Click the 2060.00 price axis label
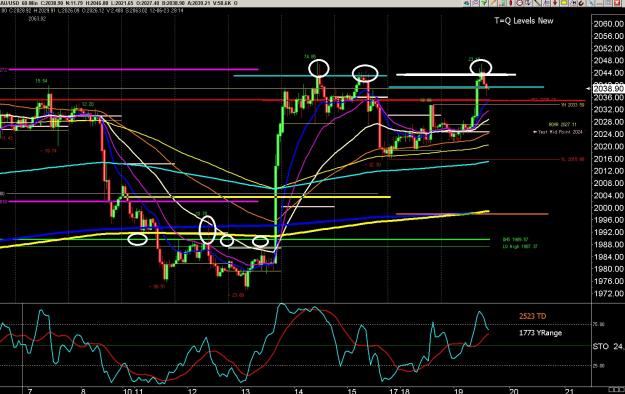Viewport: 625px width, 394px height. pyautogui.click(x=608, y=24)
